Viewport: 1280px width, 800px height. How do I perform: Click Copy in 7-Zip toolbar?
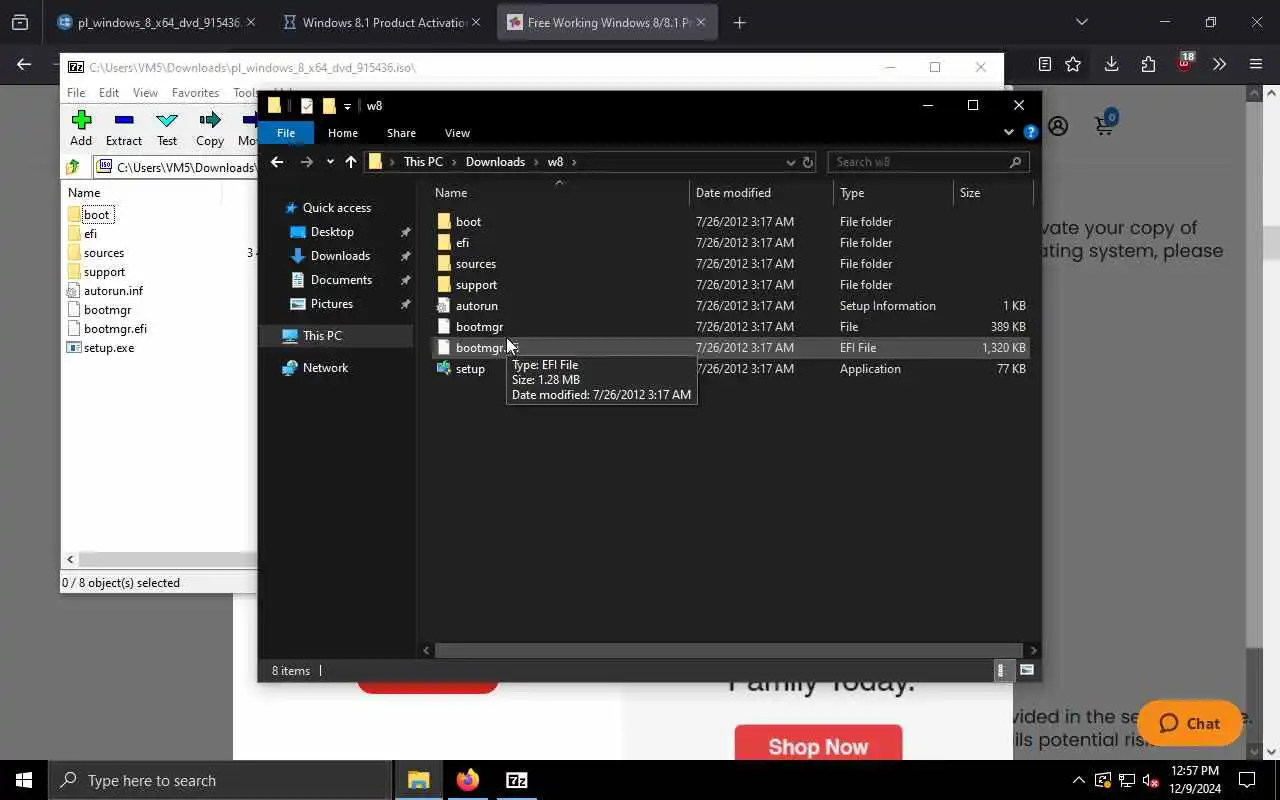(x=210, y=129)
